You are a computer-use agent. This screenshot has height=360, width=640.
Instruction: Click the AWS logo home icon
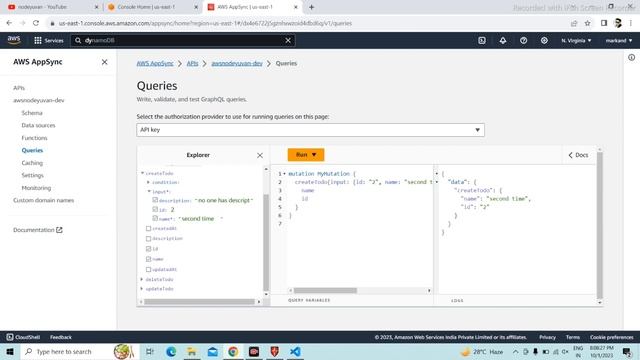tap(14, 40)
